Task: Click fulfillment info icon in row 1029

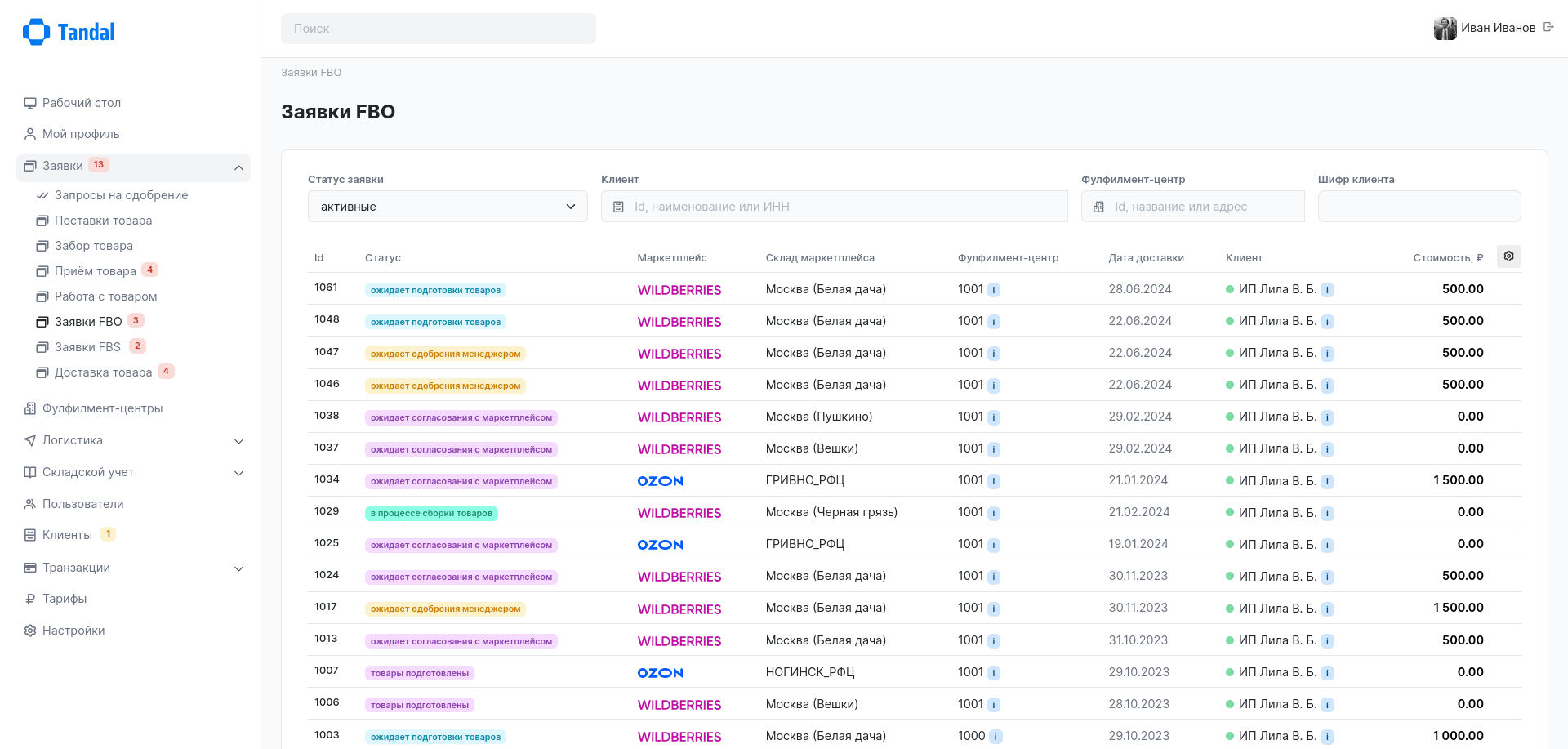Action: 994,513
